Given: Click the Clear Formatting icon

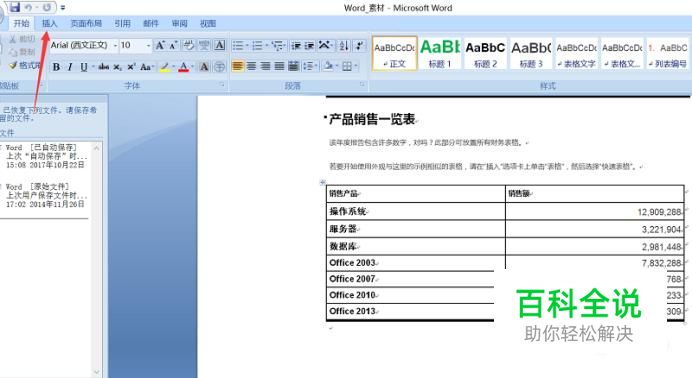Looking at the screenshot, I should (x=189, y=45).
